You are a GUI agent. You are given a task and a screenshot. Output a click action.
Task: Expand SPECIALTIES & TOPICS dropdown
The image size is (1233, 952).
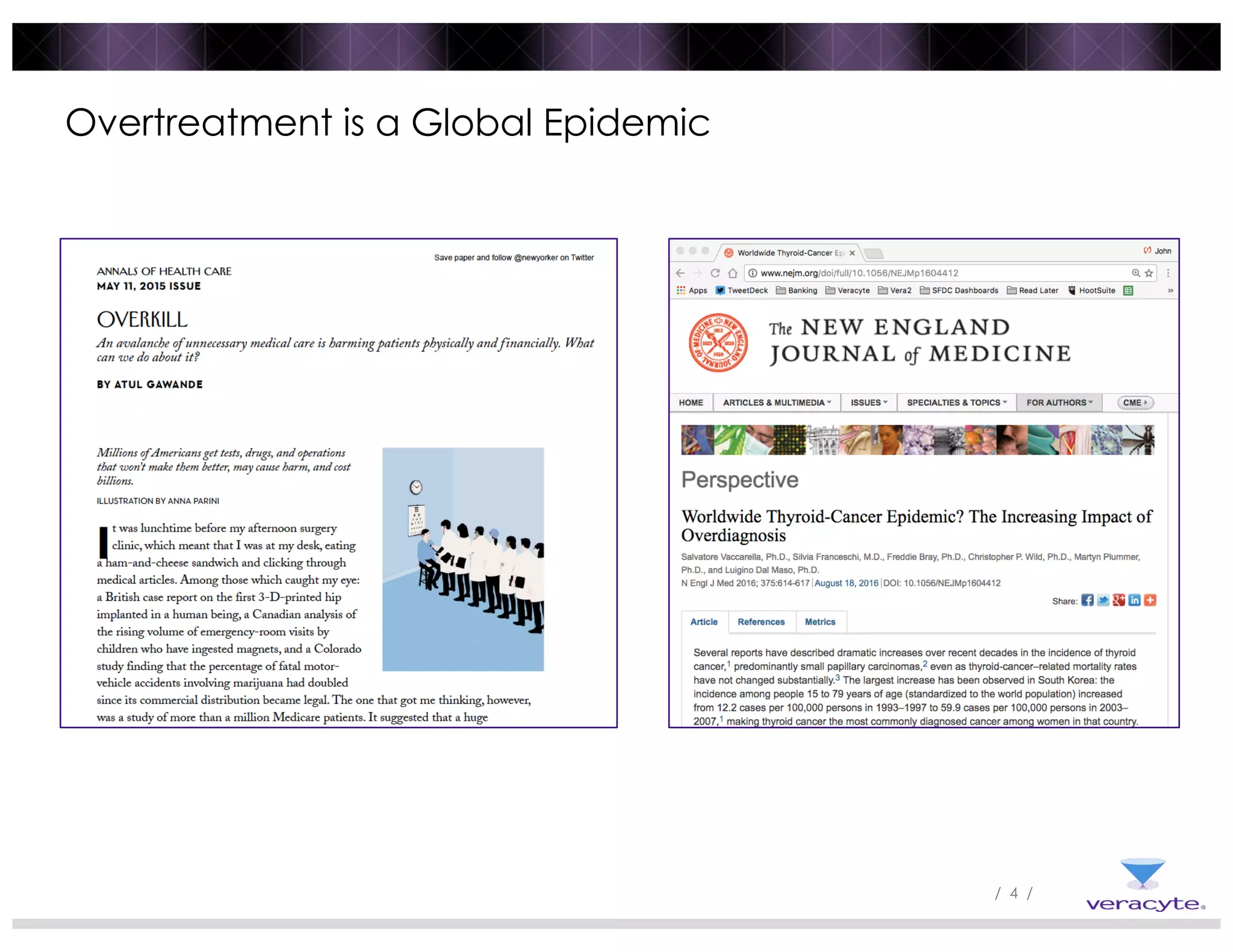point(956,403)
